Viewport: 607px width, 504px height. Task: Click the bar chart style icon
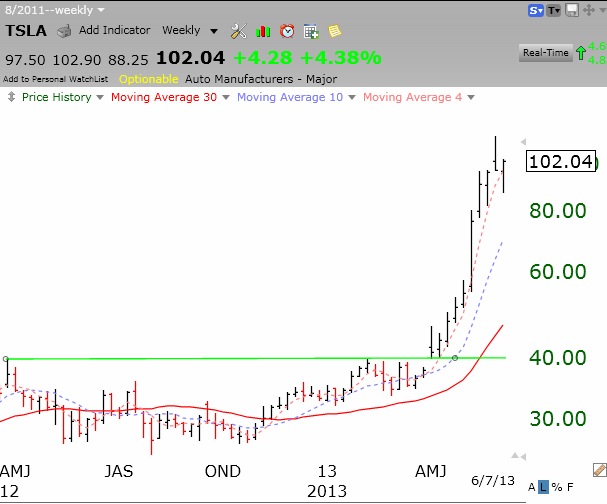point(262,31)
